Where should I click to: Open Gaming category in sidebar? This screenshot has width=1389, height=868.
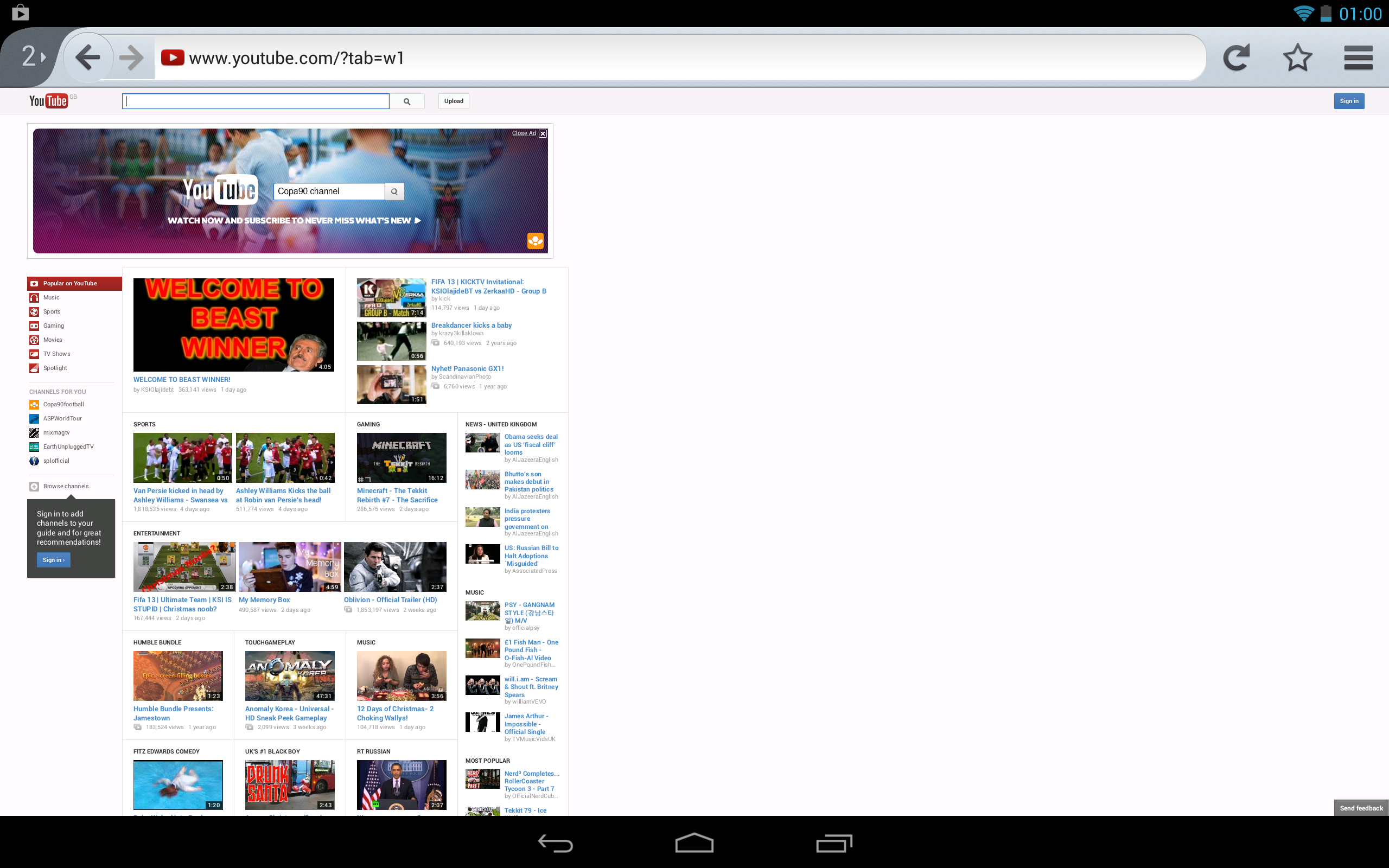click(53, 325)
